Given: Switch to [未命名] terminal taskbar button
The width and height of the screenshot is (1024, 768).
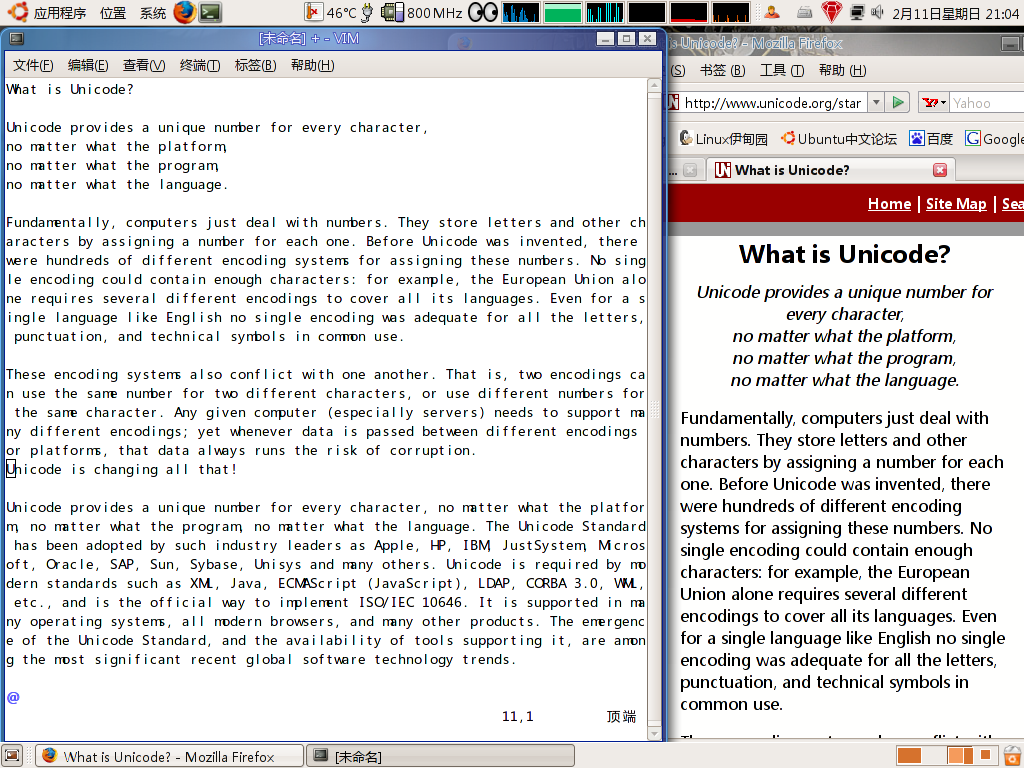Looking at the screenshot, I should (440, 756).
